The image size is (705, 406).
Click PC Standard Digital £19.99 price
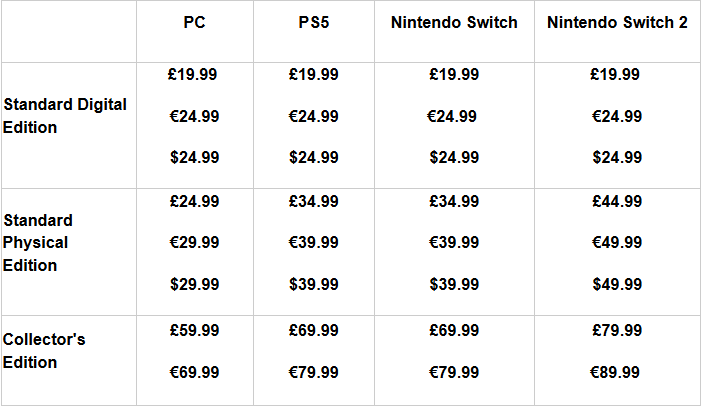194,75
